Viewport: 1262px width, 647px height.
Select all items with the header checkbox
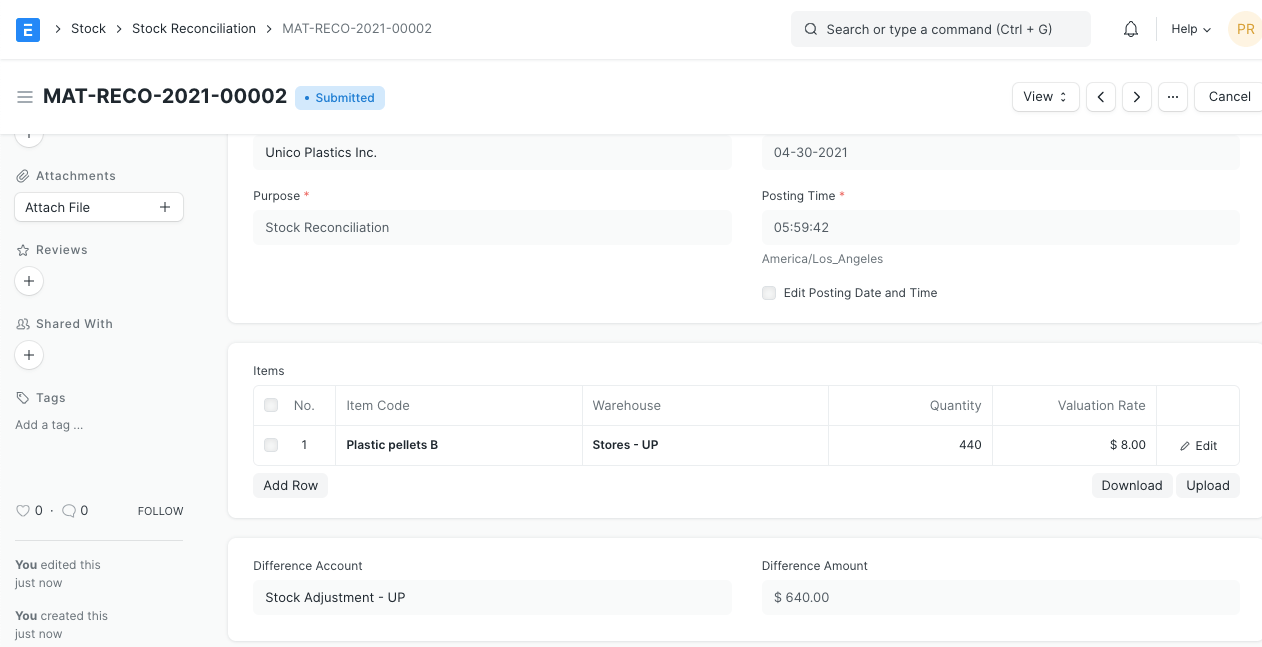click(x=271, y=405)
